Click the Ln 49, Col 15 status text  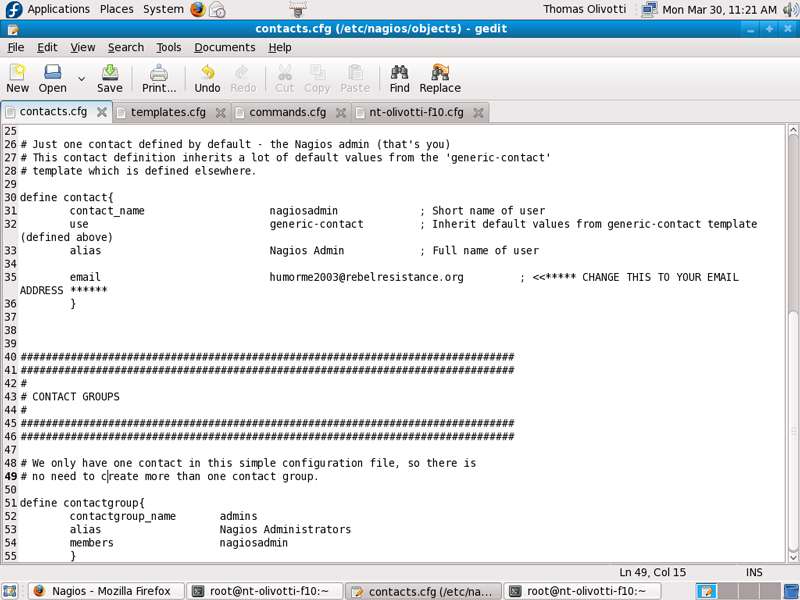(653, 572)
